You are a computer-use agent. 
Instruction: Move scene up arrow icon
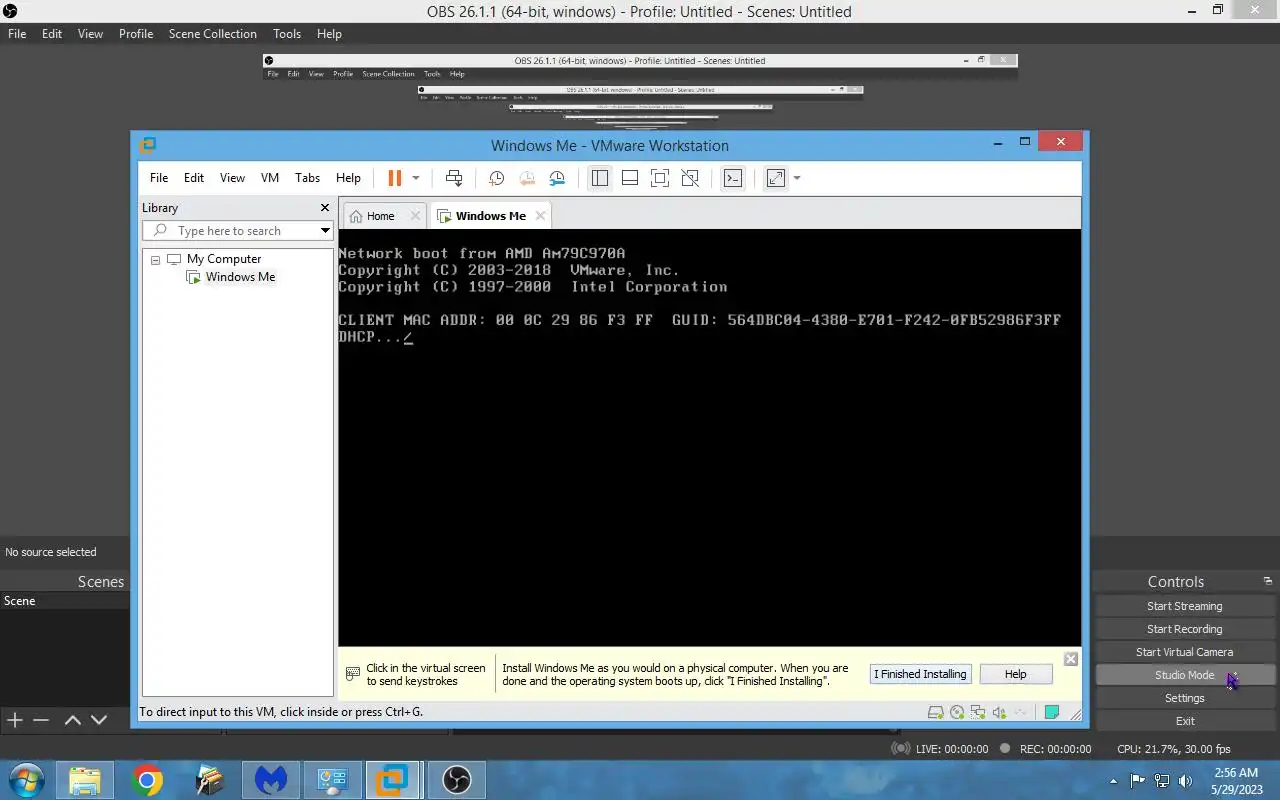click(73, 720)
